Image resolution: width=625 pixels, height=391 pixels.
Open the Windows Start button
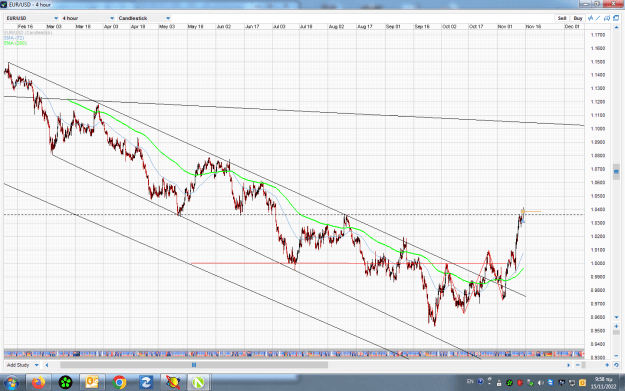pyautogui.click(x=11, y=383)
